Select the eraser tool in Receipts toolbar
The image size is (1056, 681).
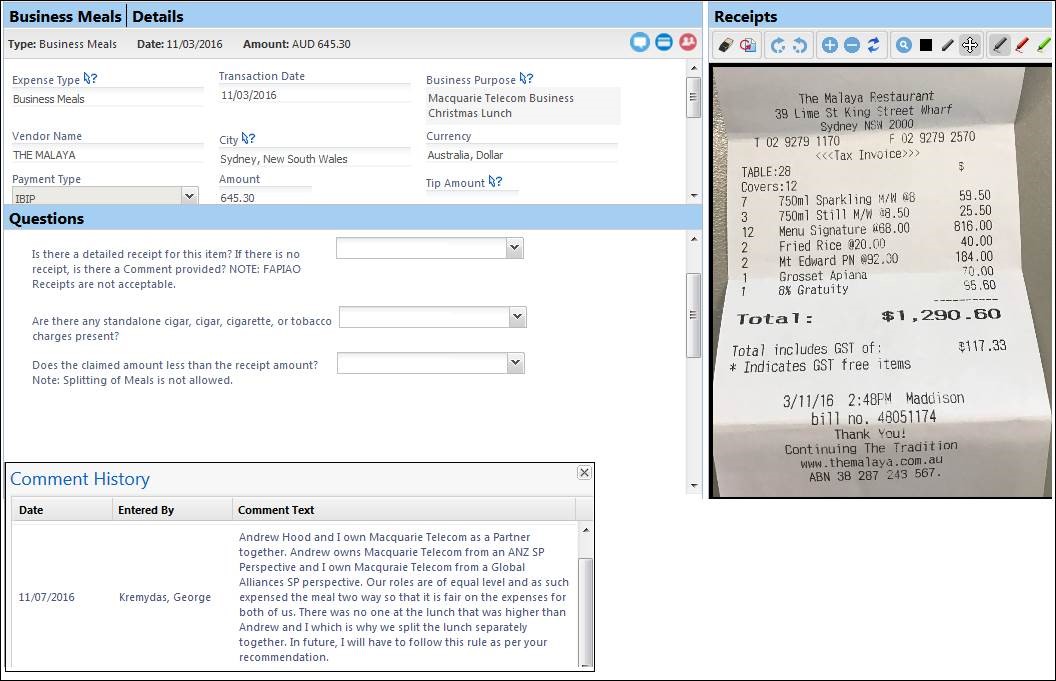pos(727,45)
